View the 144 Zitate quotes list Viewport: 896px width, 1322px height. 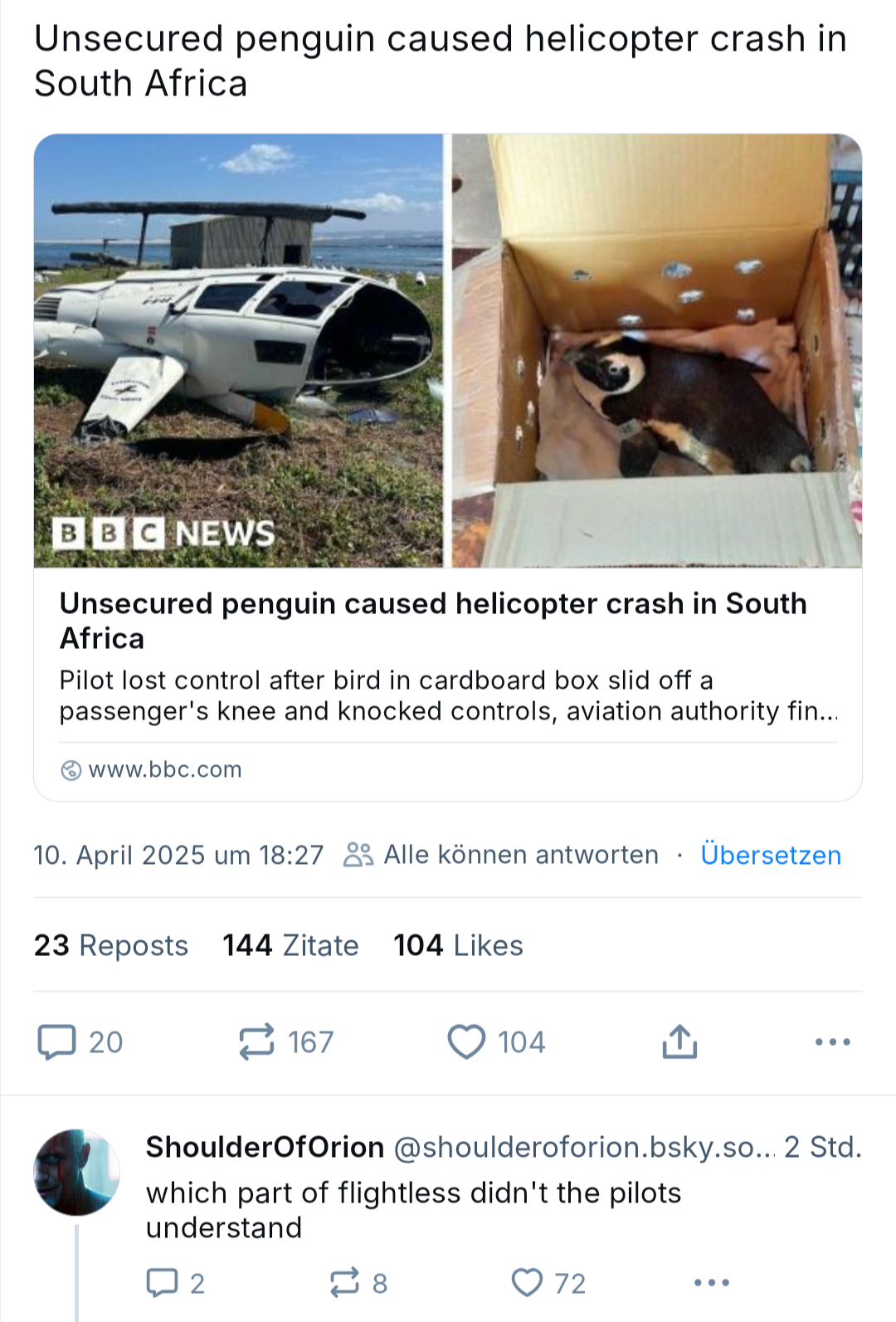[x=290, y=945]
